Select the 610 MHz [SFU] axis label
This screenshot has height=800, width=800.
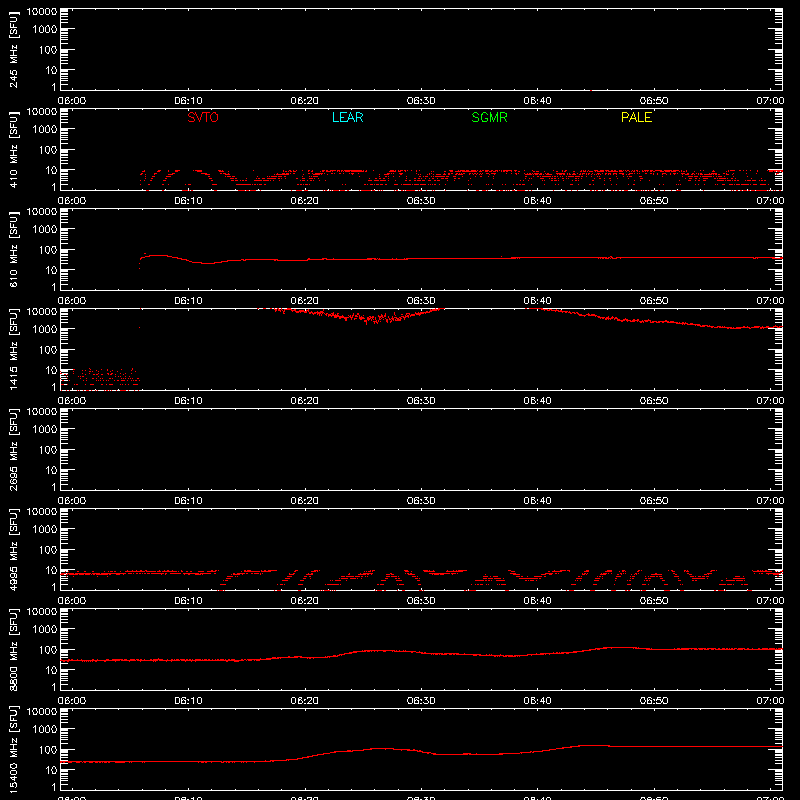coord(14,250)
